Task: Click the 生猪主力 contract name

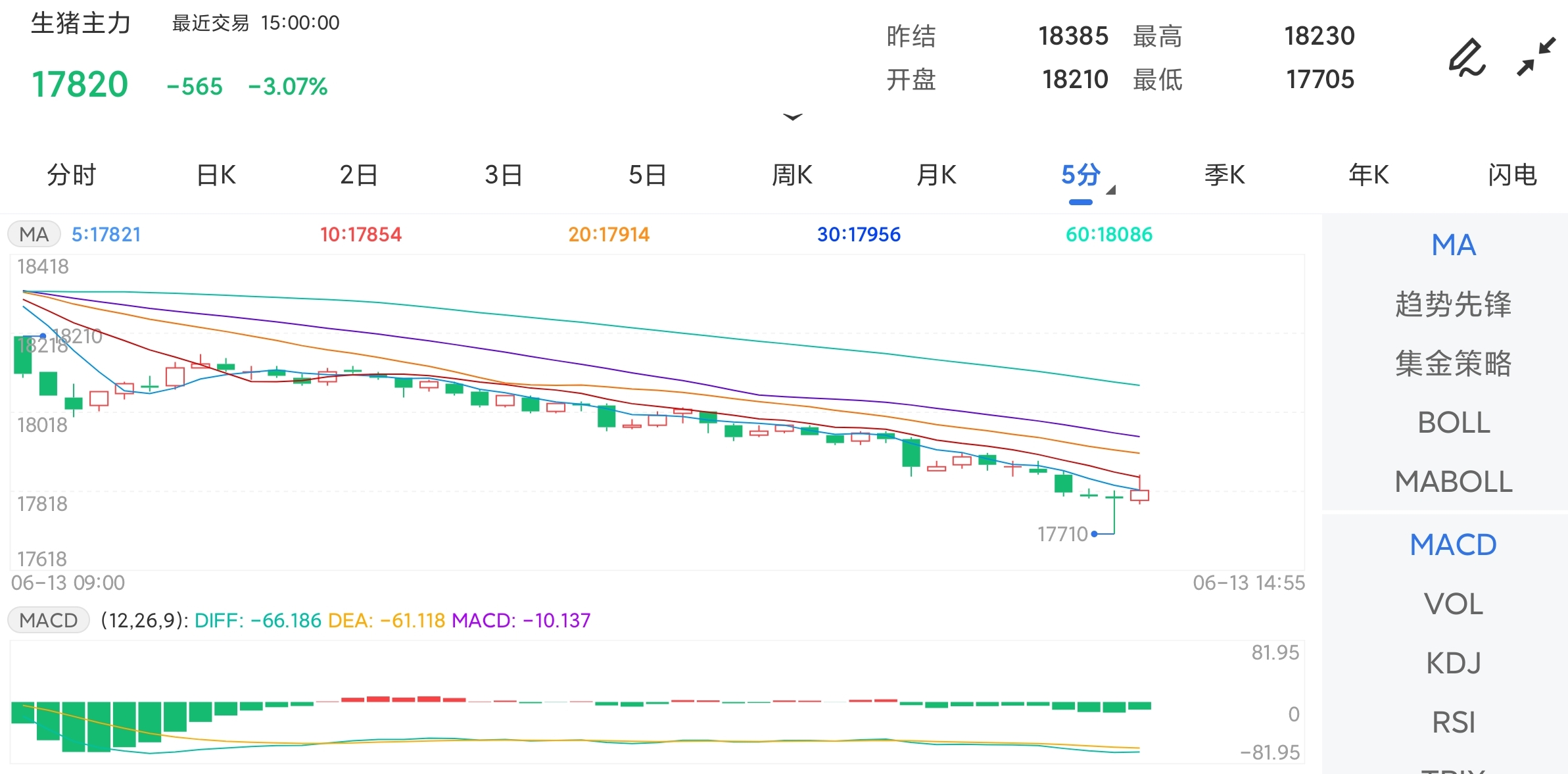Action: click(x=82, y=24)
